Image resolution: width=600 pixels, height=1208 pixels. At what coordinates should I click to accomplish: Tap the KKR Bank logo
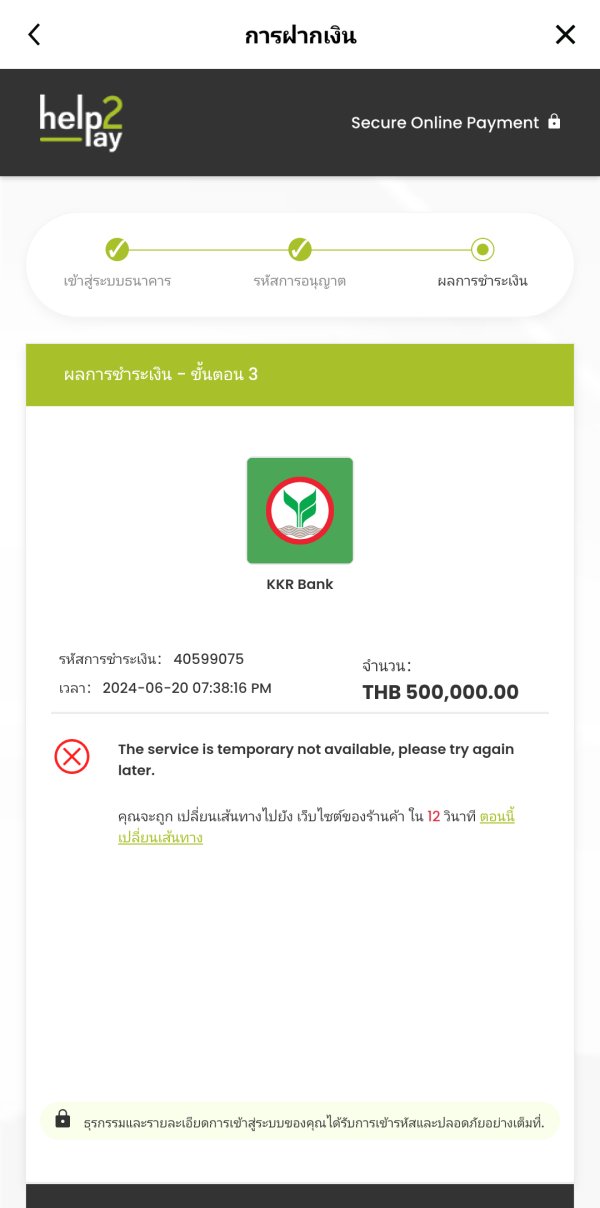(x=300, y=510)
